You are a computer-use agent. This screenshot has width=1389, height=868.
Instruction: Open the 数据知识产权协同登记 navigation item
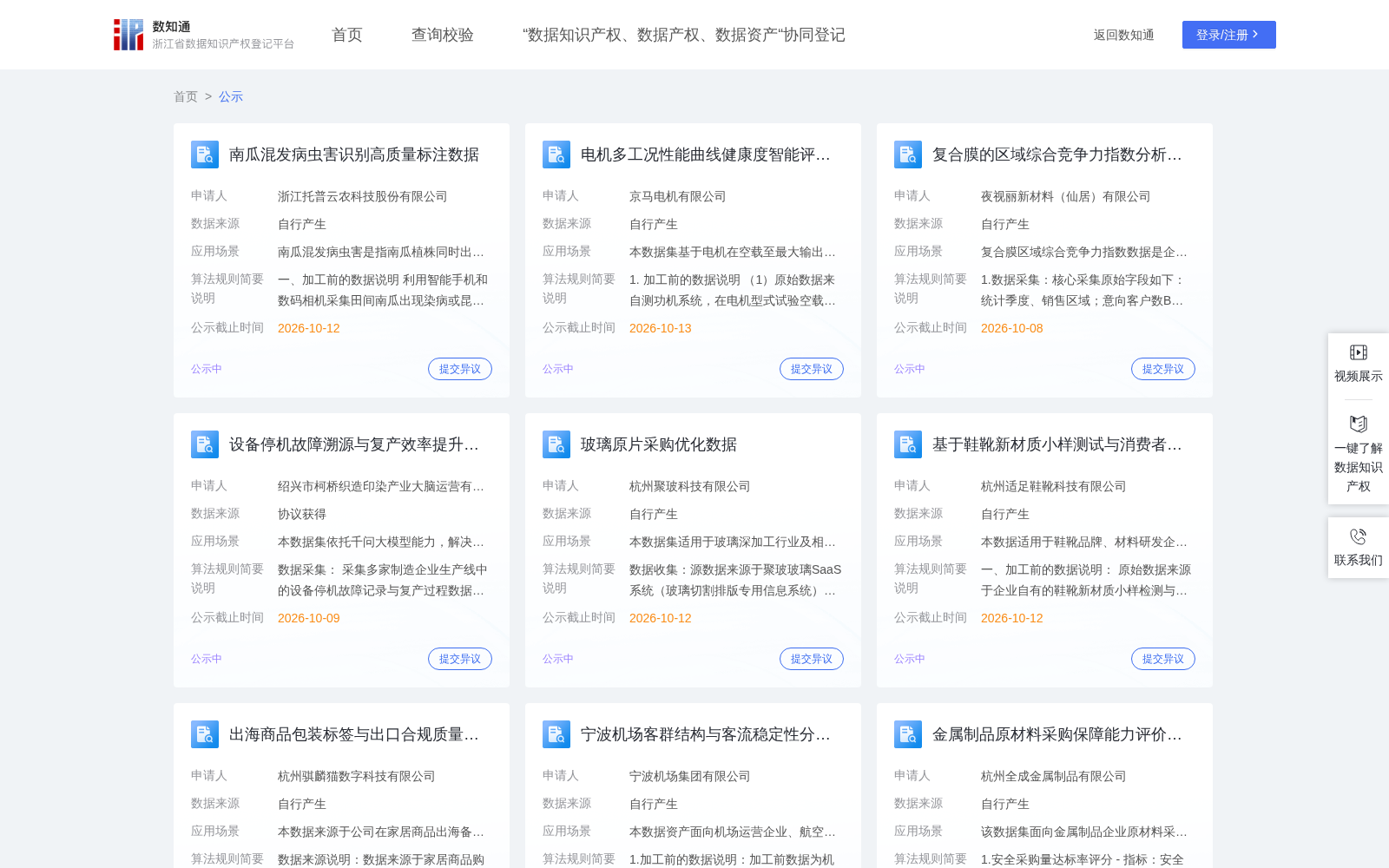pos(684,35)
